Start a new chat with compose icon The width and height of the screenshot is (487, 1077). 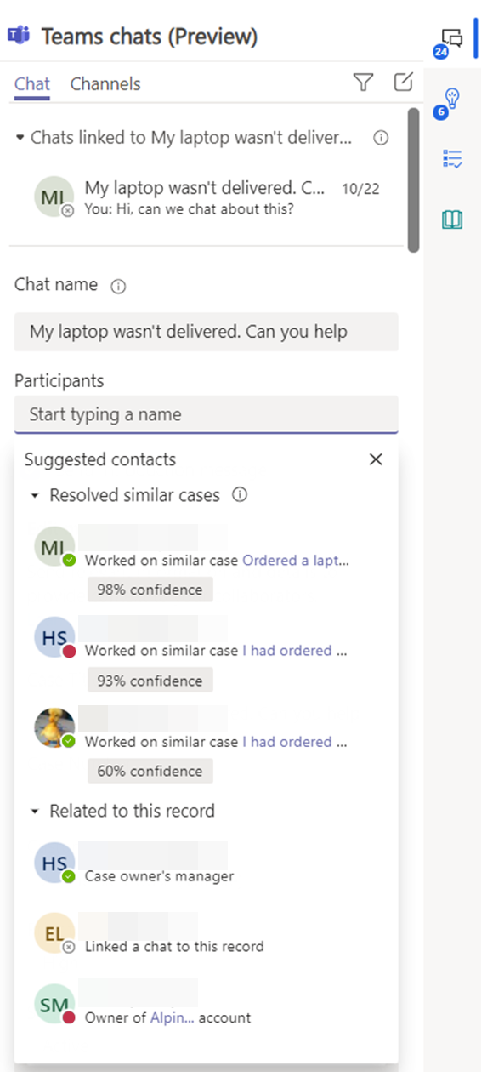tap(403, 82)
